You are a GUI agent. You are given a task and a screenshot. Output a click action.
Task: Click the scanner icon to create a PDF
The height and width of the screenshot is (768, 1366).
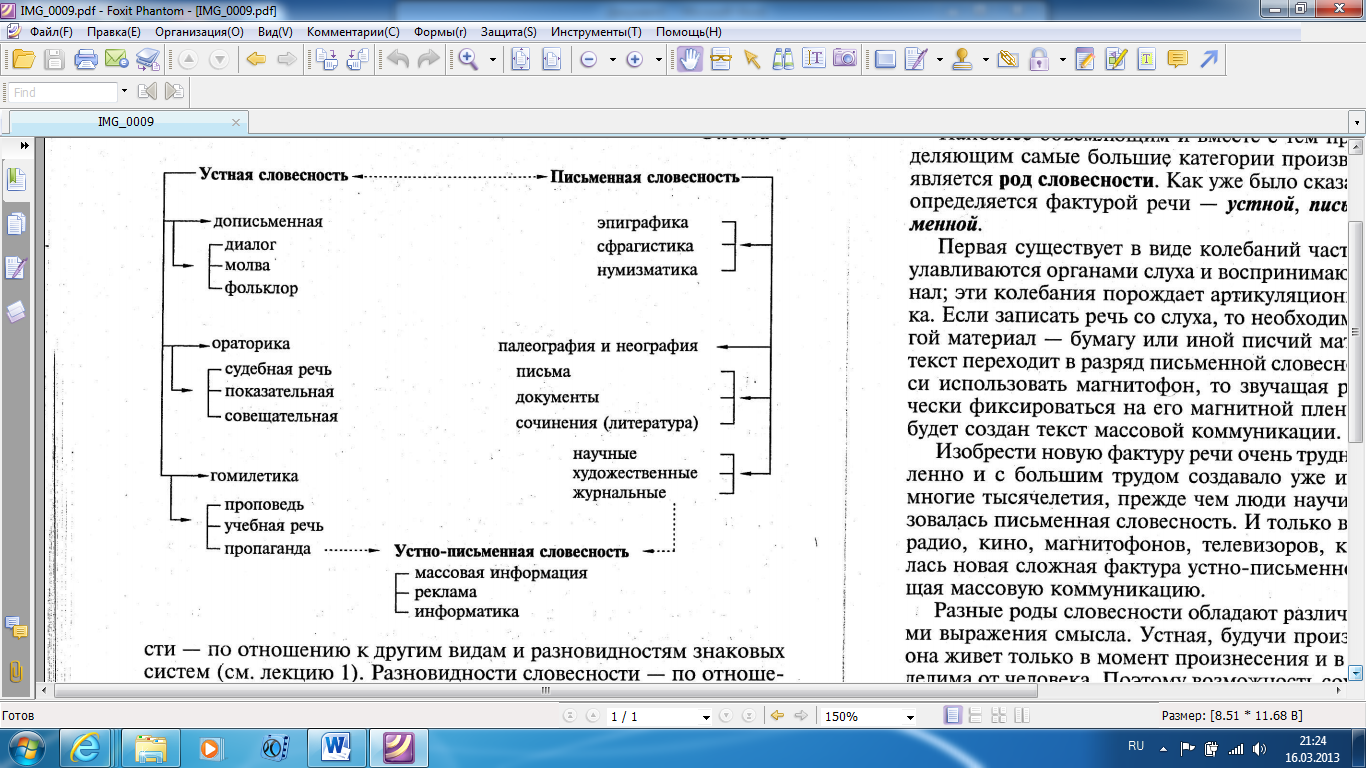[x=147, y=59]
